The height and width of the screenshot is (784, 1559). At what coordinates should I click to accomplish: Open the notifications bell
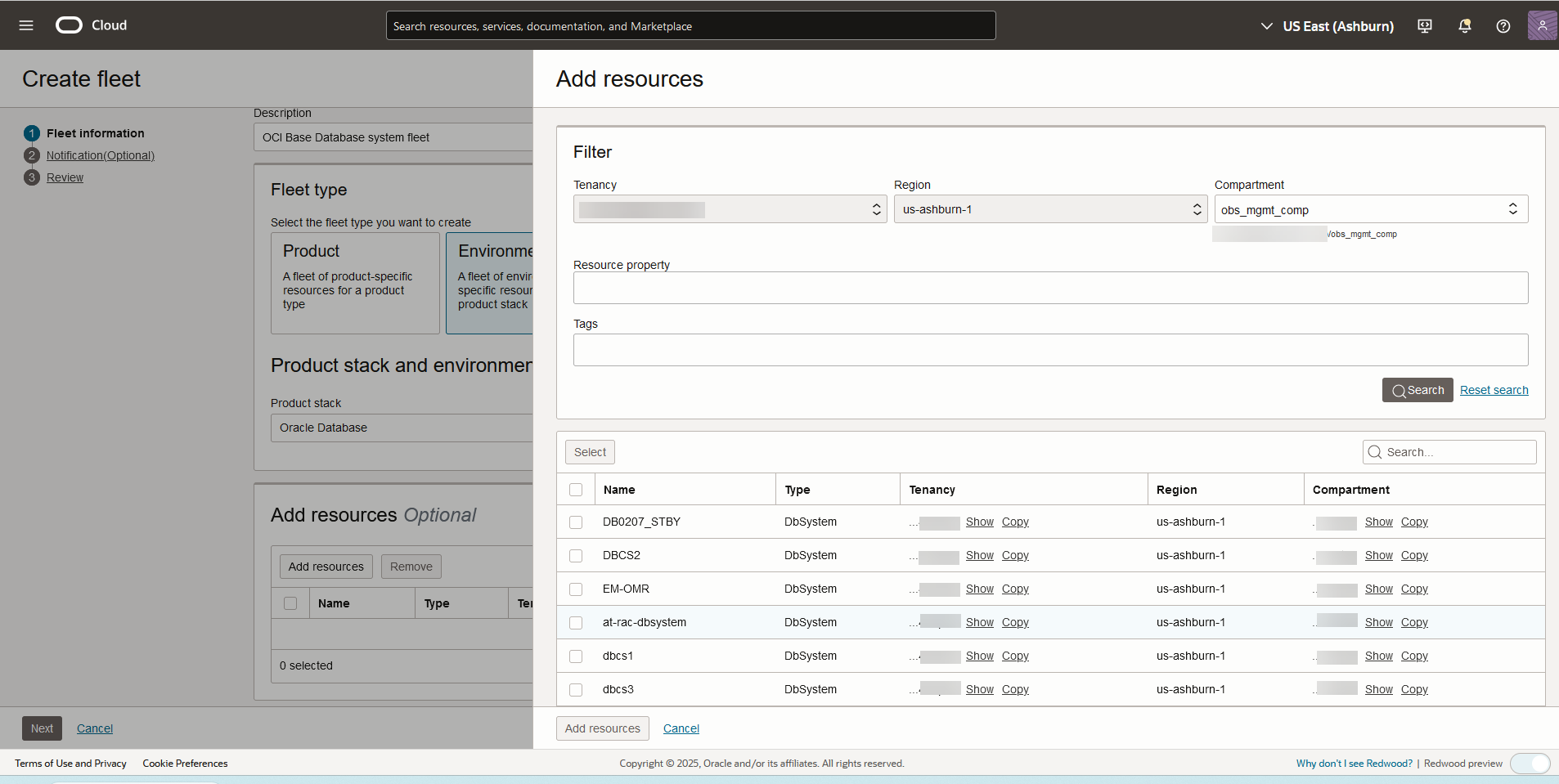click(1463, 25)
